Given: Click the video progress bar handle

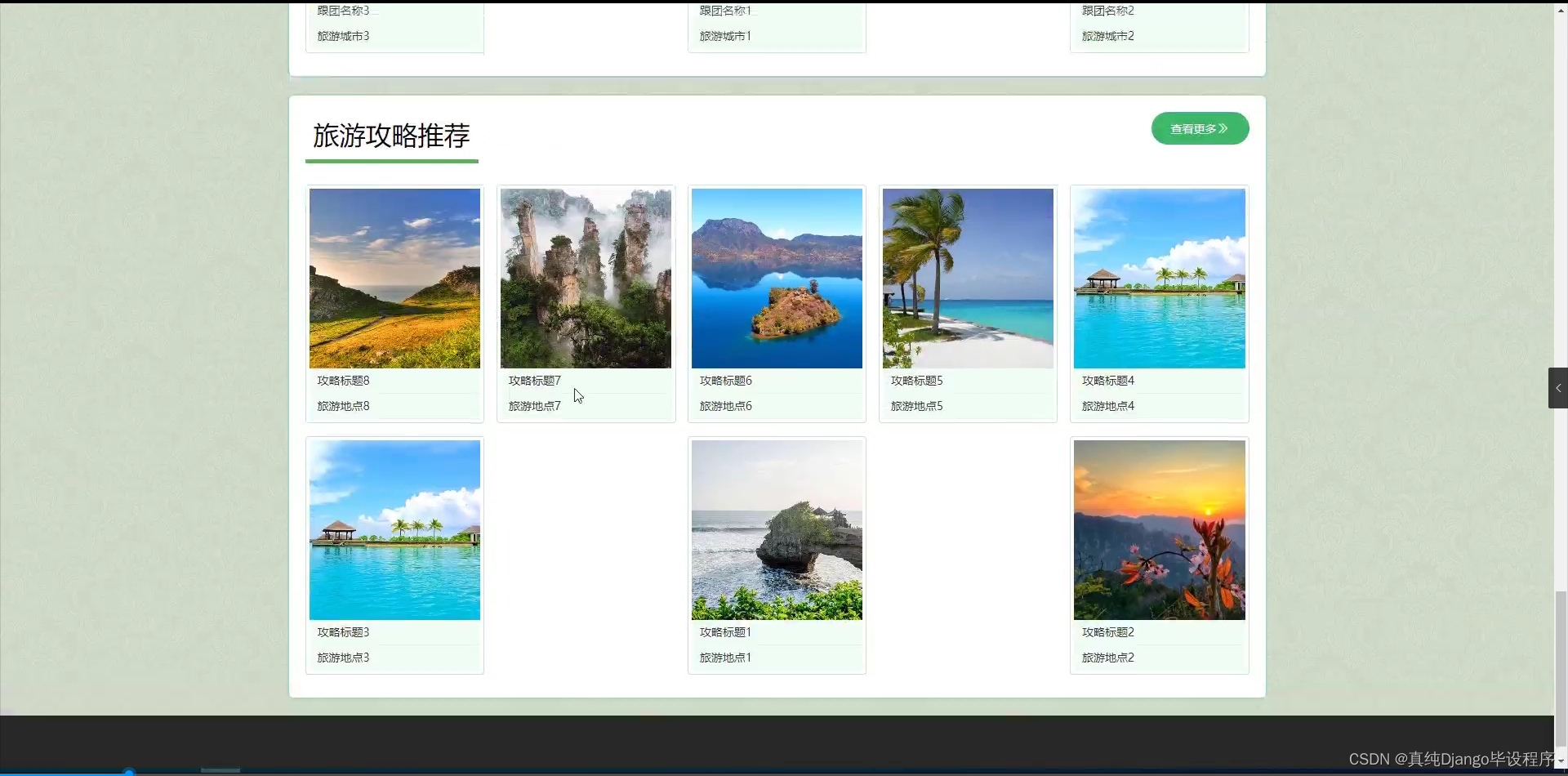Looking at the screenshot, I should (129, 772).
